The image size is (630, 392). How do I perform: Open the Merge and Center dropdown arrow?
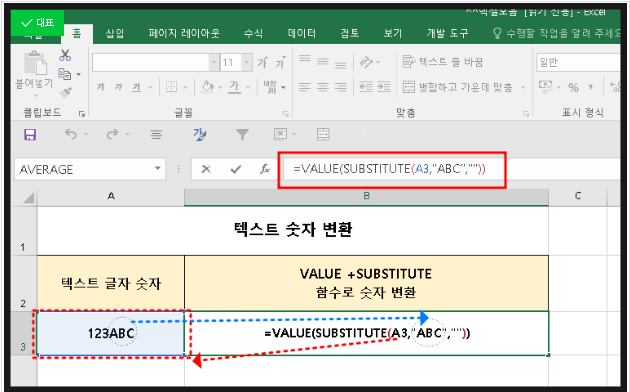tap(523, 87)
